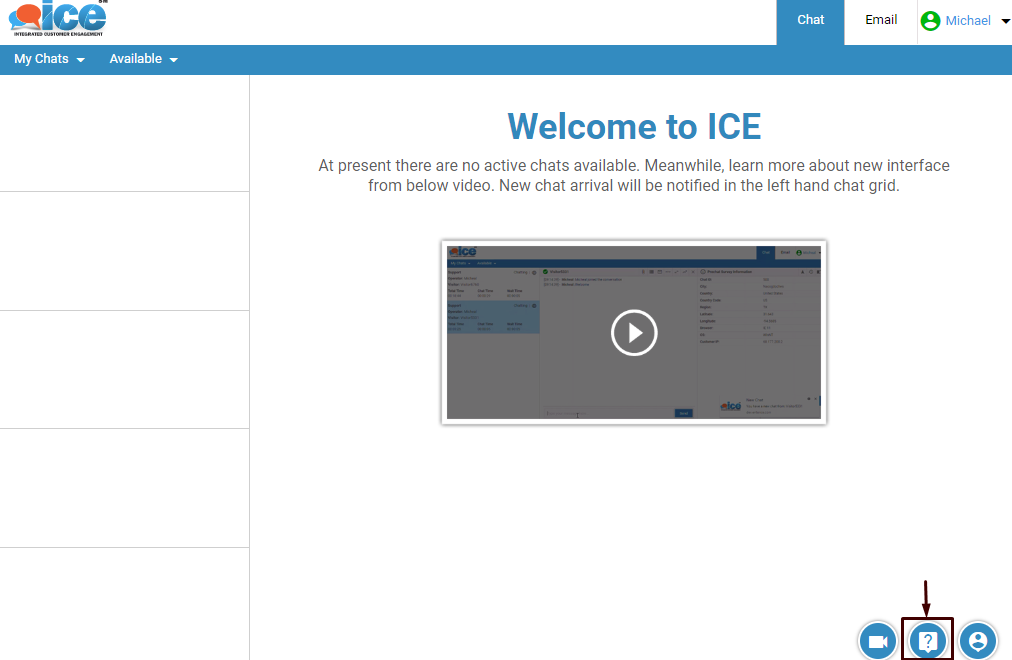Expand Michael's account menu chevron
This screenshot has height=660, width=1012.
(x=1002, y=20)
